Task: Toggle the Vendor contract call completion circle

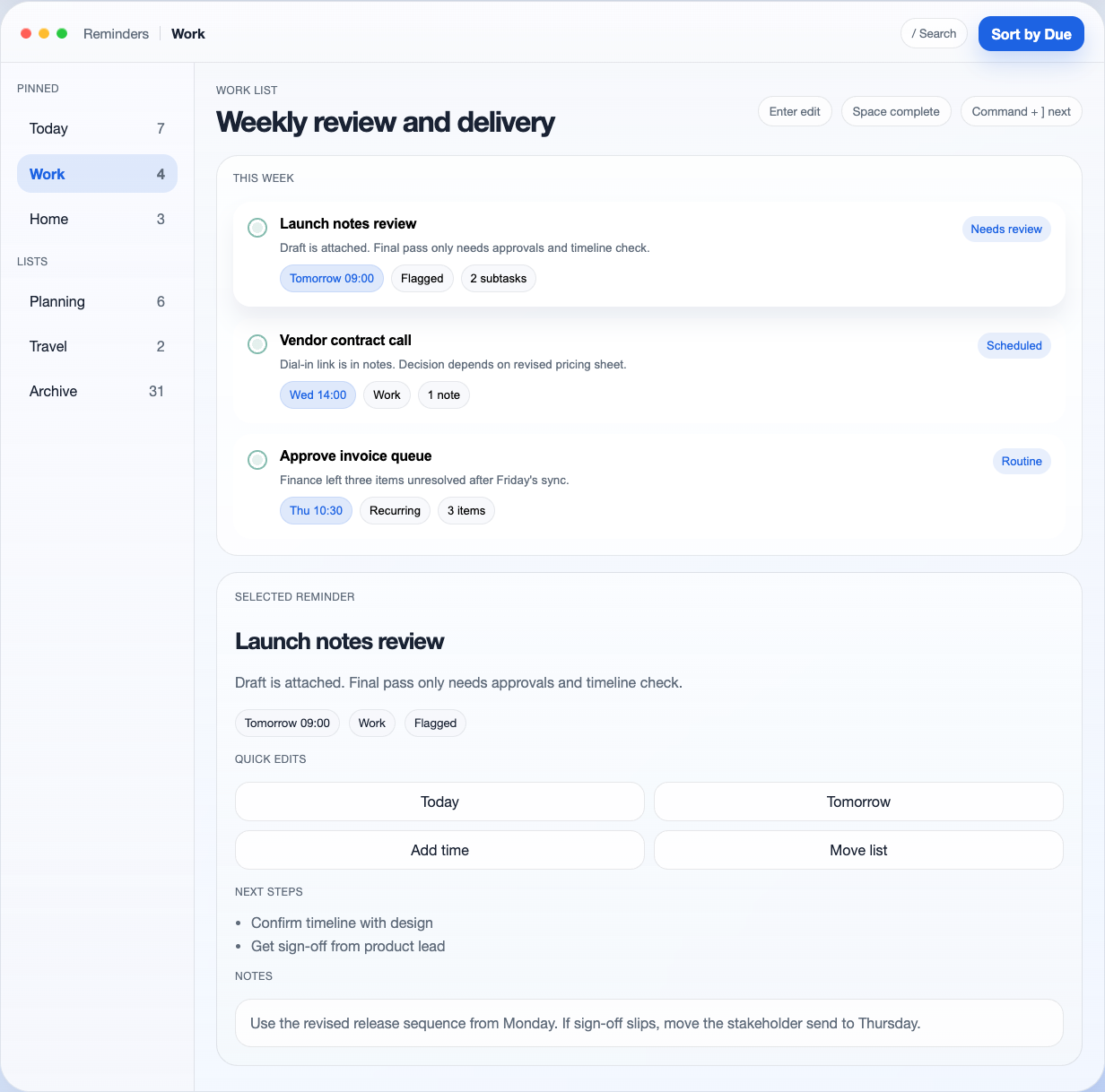Action: pos(257,344)
